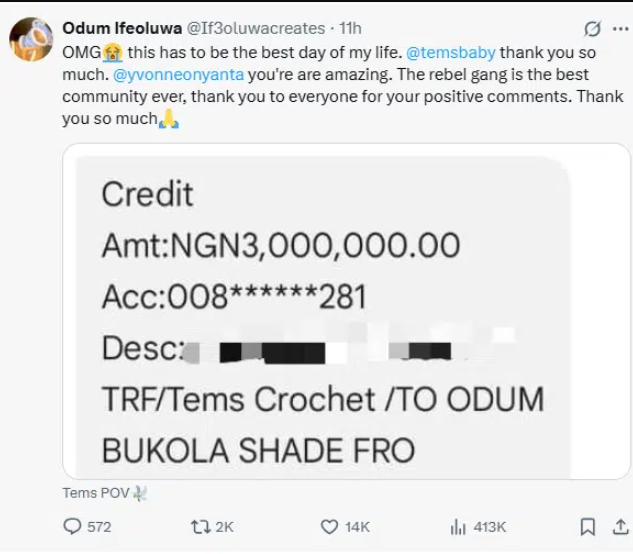This screenshot has width=633, height=554.
Task: Open Grok icon beside the three dots
Action: pos(593,28)
